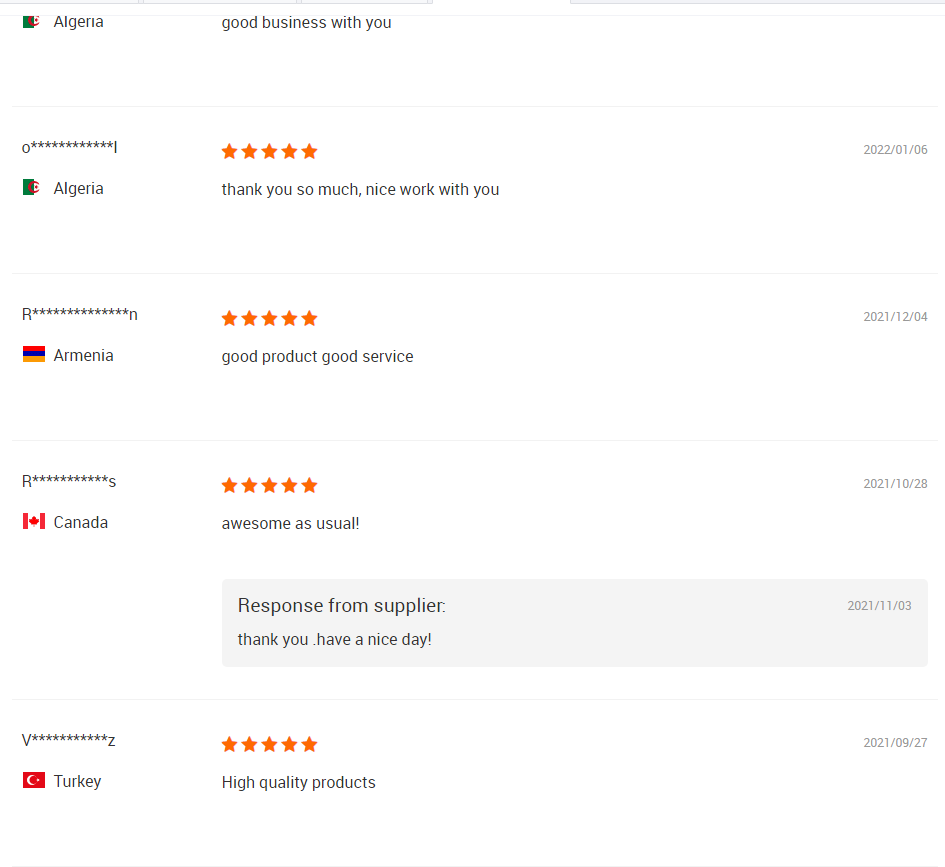Screen dimensions: 945x867
Task: Click the Turkish reviewer's masked username
Action: (x=69, y=741)
